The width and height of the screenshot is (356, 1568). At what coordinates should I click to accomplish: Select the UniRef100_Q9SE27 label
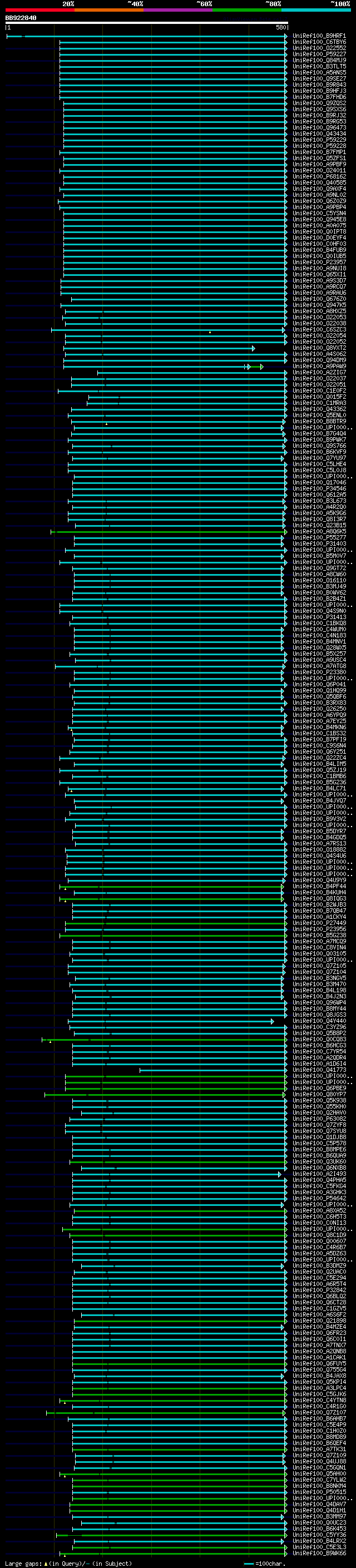tap(319, 78)
